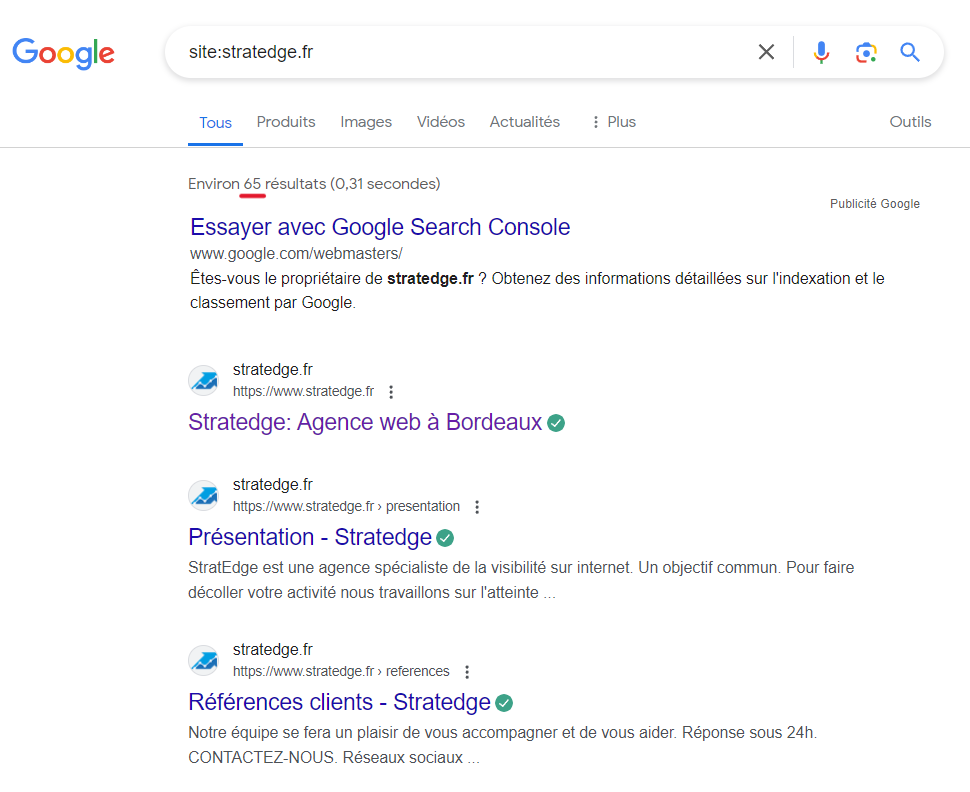Expand the Plus menu
This screenshot has height=792, width=970.
tap(614, 122)
